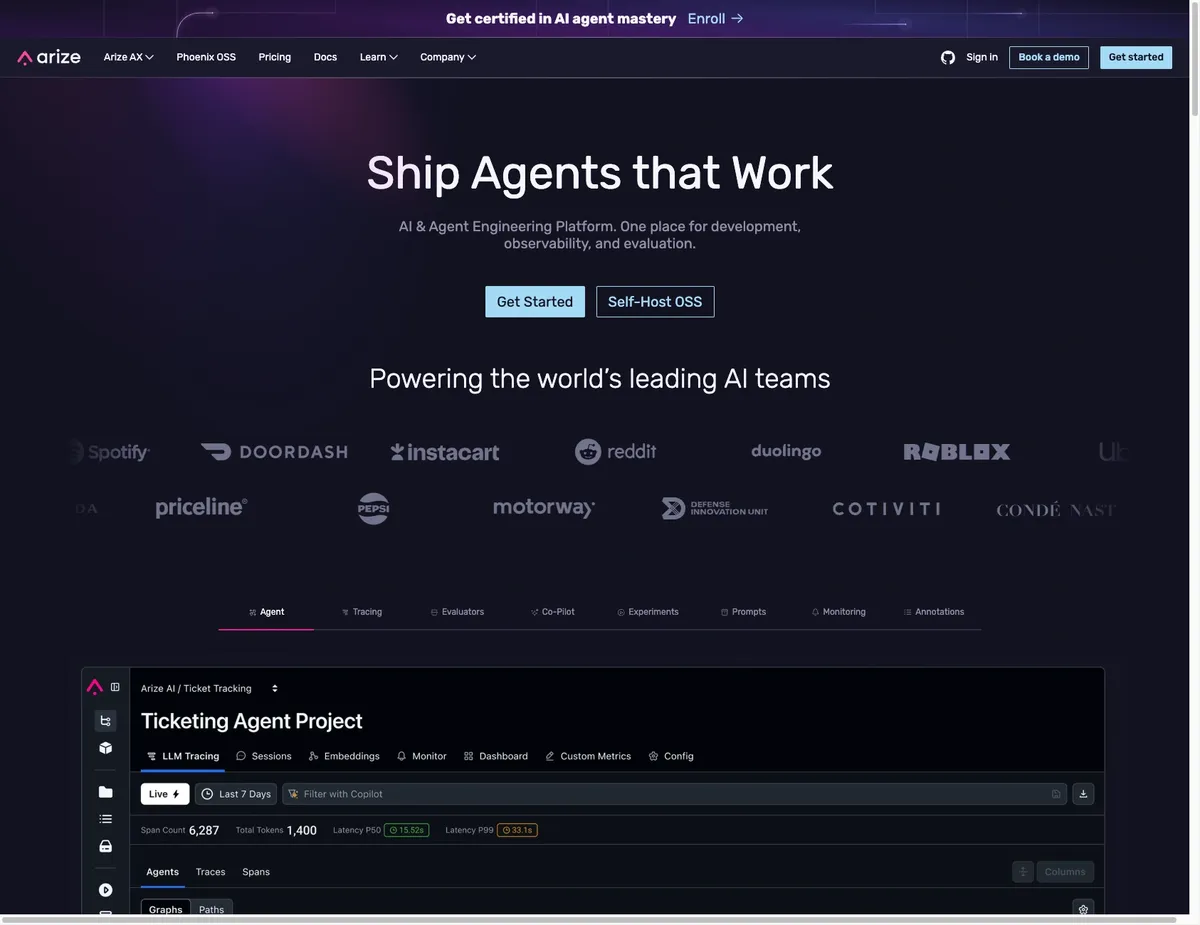Switch to the Monitor tab

pos(422,756)
